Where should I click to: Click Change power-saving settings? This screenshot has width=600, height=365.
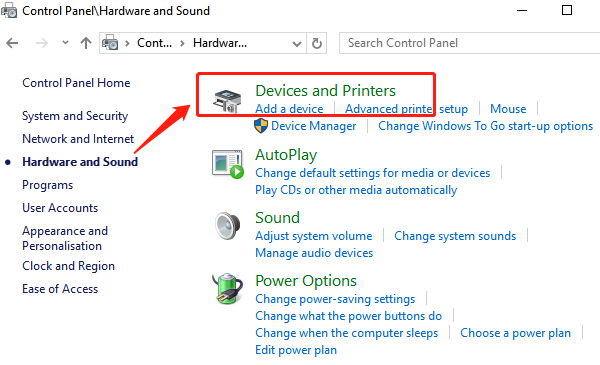tap(335, 299)
